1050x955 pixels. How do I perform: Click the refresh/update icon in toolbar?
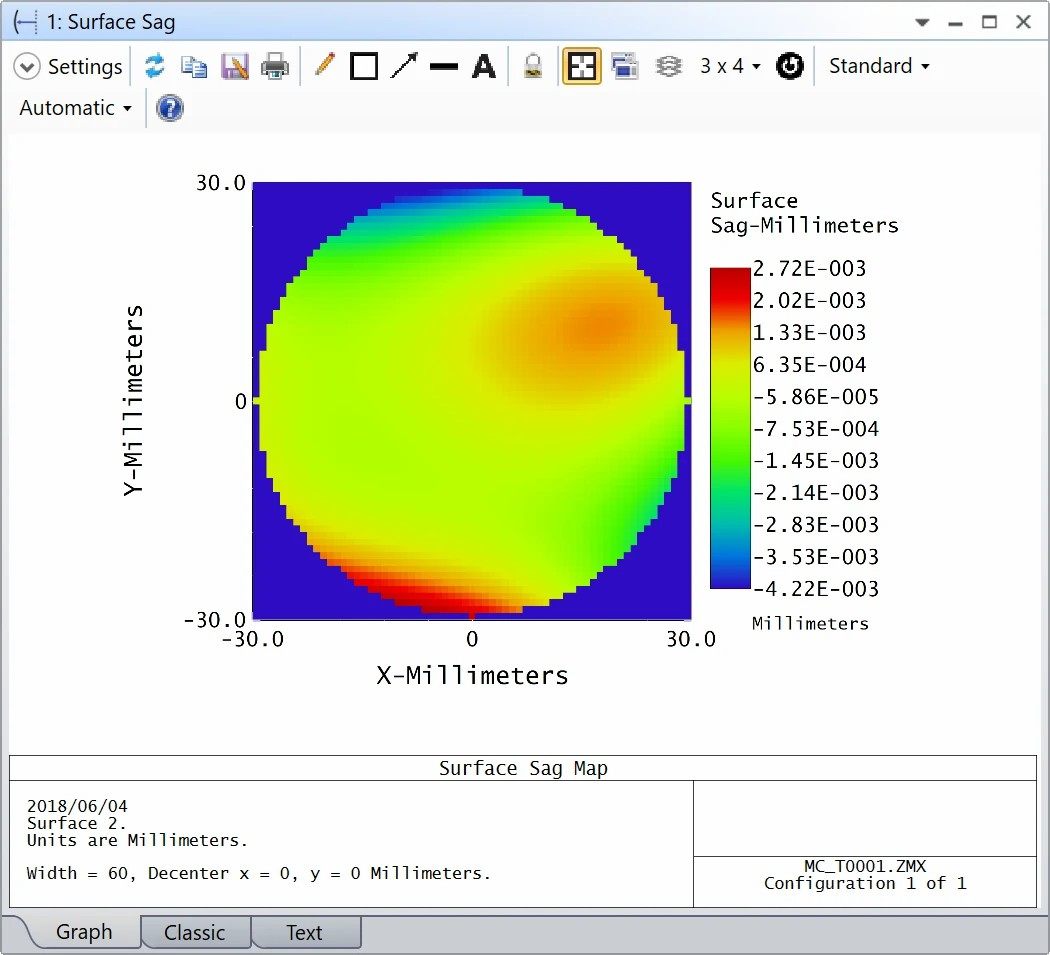tap(154, 67)
